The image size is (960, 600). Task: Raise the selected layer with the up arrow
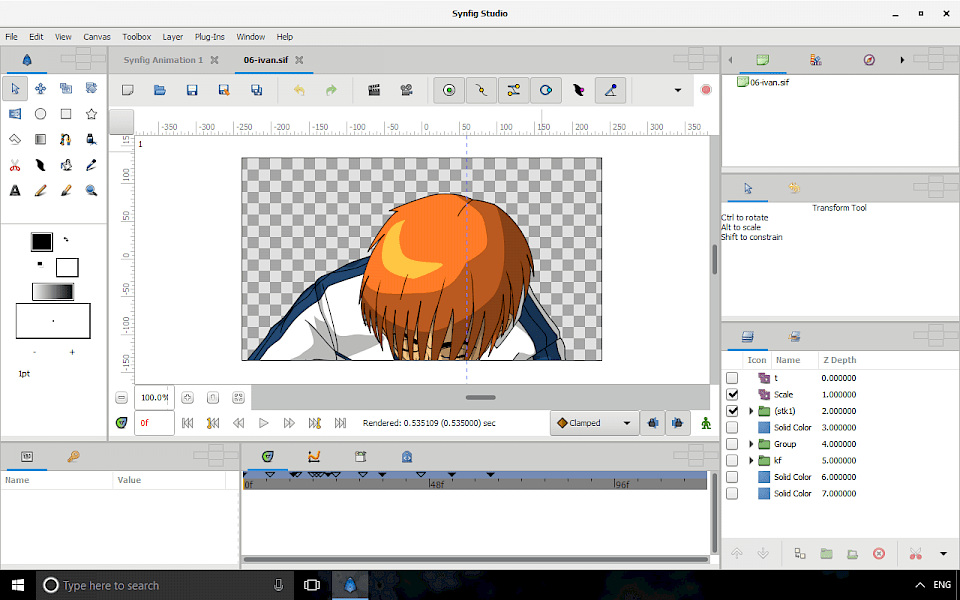tap(737, 553)
